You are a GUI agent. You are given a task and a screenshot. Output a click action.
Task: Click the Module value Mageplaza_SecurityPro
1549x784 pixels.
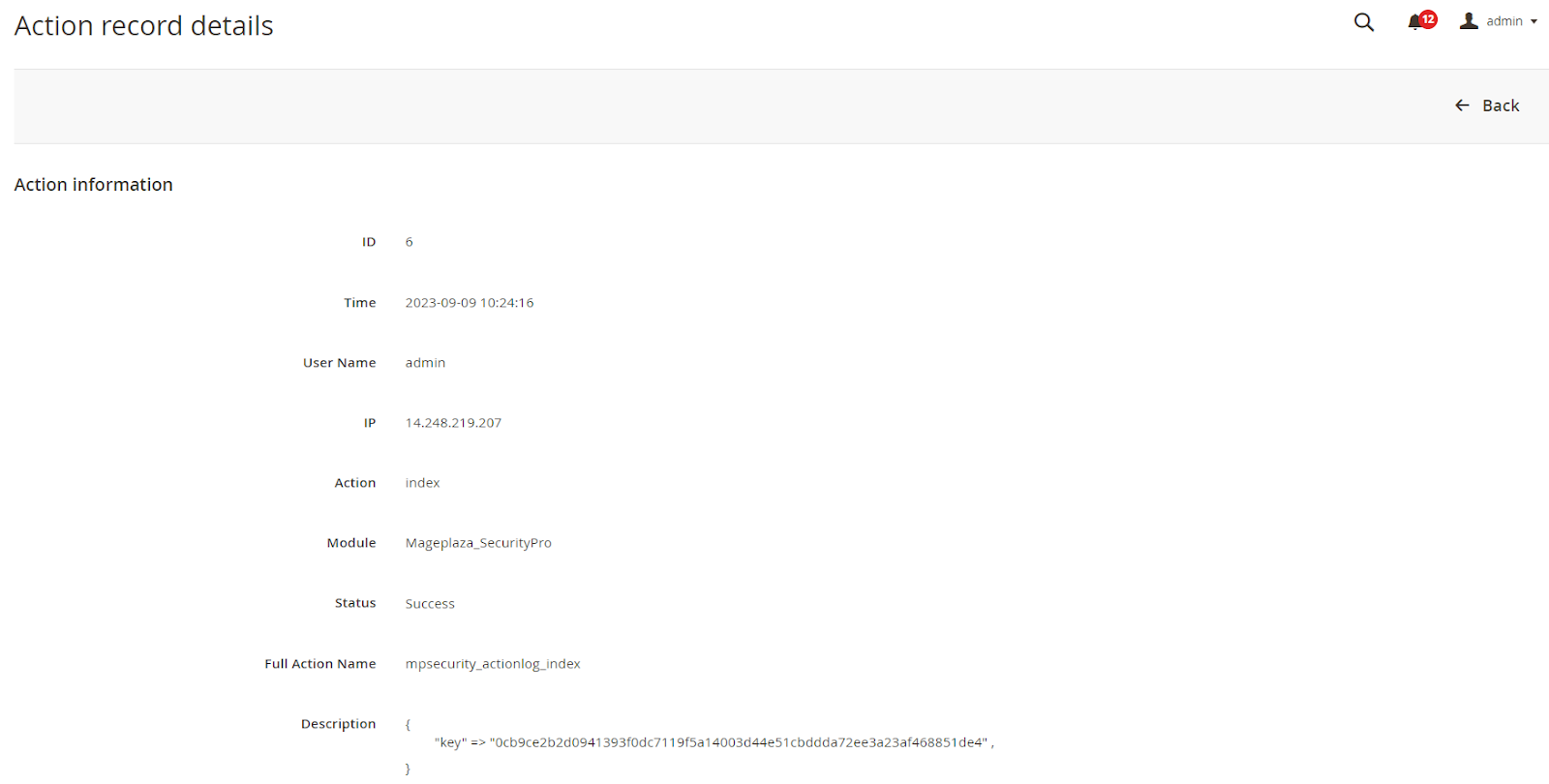click(x=478, y=543)
